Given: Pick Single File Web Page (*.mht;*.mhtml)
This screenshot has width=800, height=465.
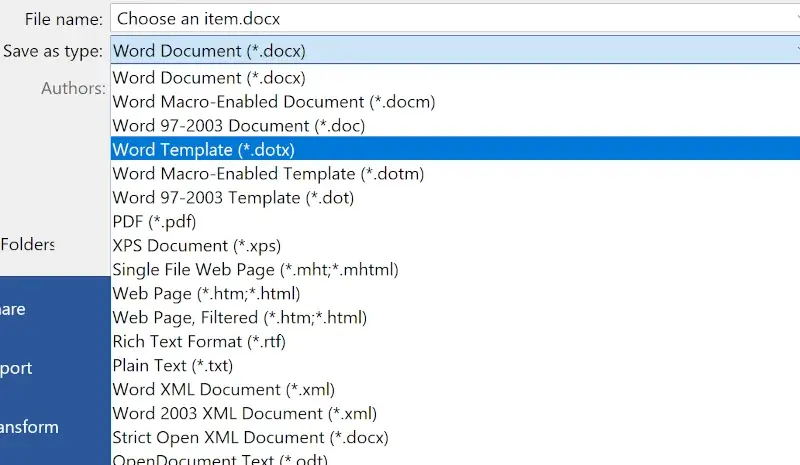Looking at the screenshot, I should click(255, 270).
